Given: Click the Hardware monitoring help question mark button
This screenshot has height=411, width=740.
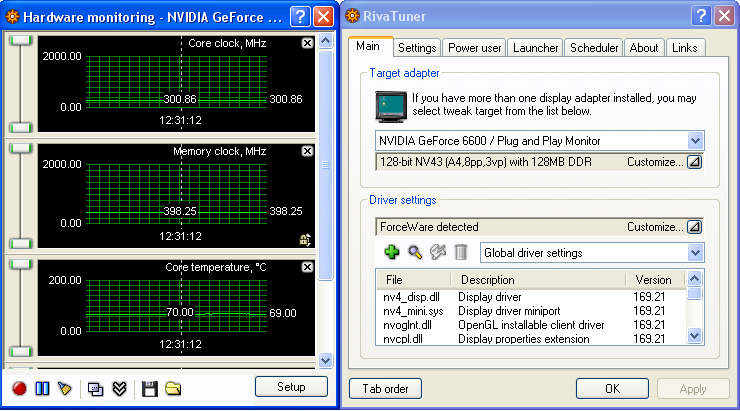Looking at the screenshot, I should point(301,17).
